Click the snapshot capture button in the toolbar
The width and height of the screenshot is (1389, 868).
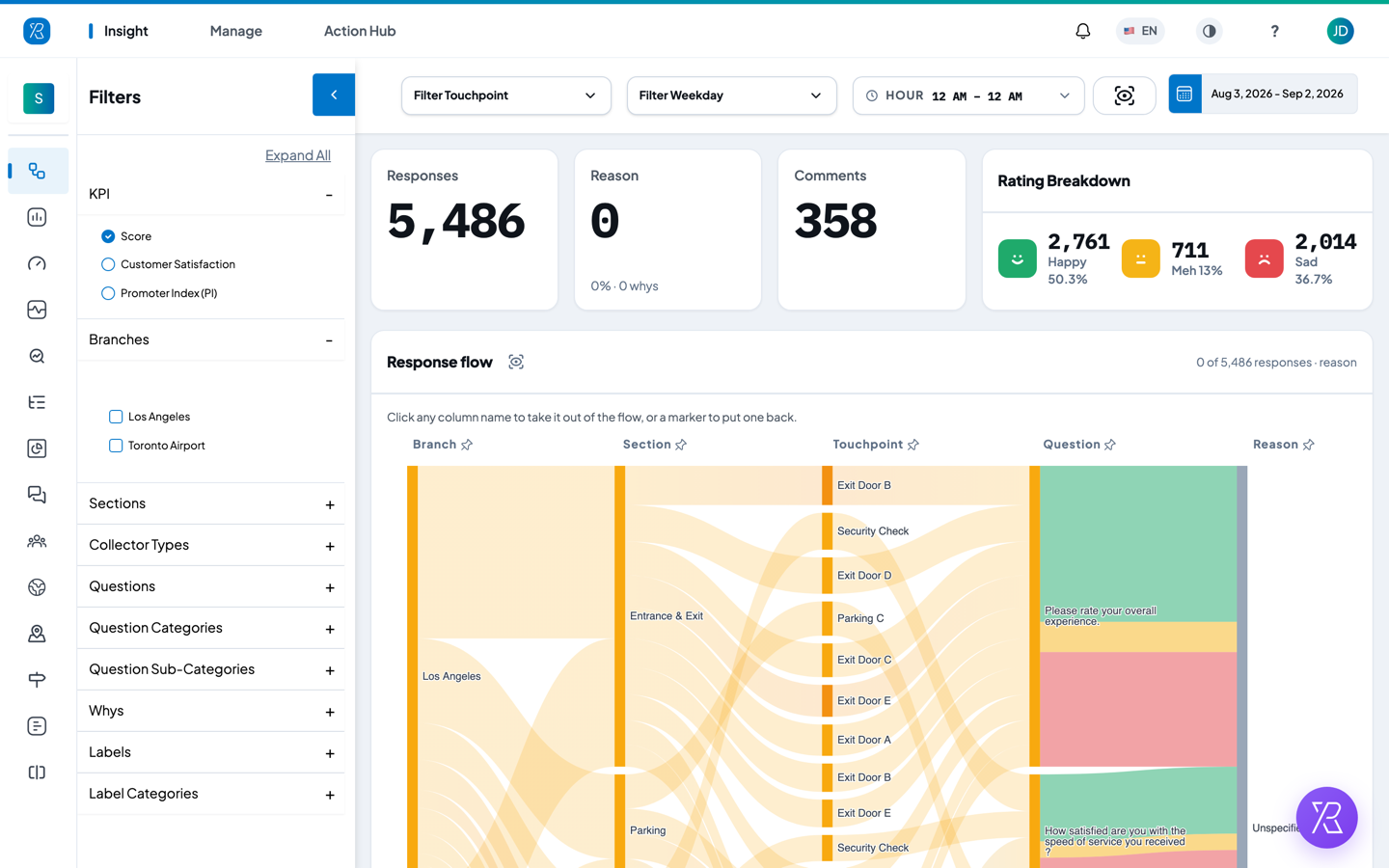[1125, 95]
